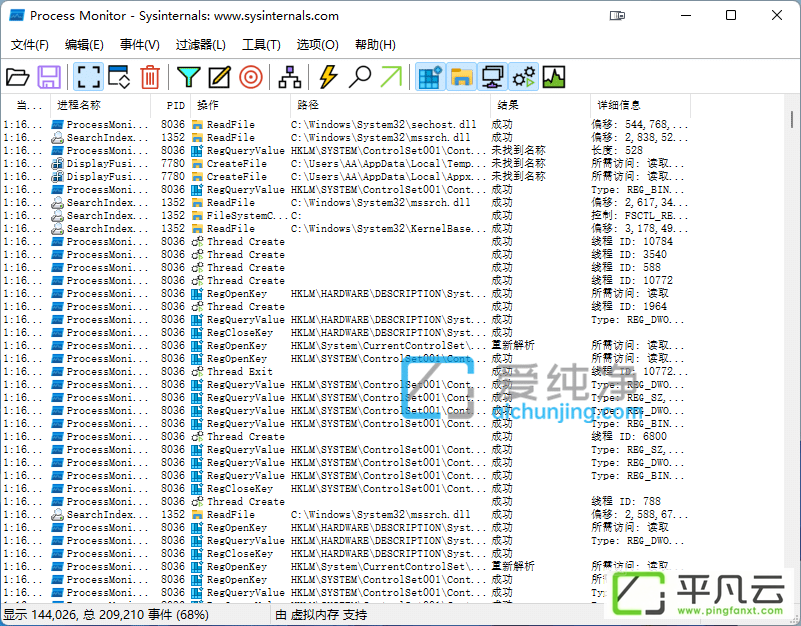Open the 事件(V) menu

[x=139, y=45]
